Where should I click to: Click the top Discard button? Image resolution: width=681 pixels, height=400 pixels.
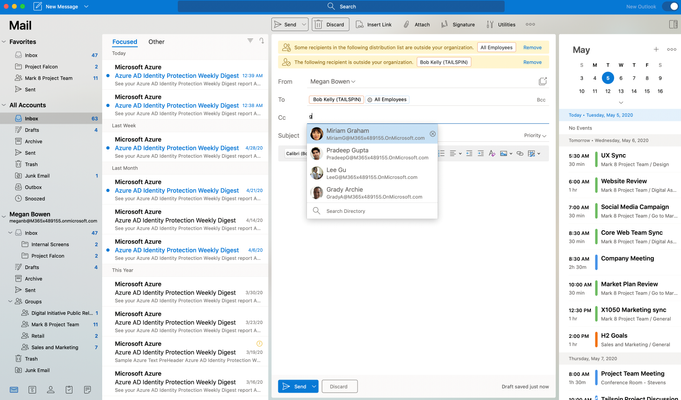click(330, 25)
